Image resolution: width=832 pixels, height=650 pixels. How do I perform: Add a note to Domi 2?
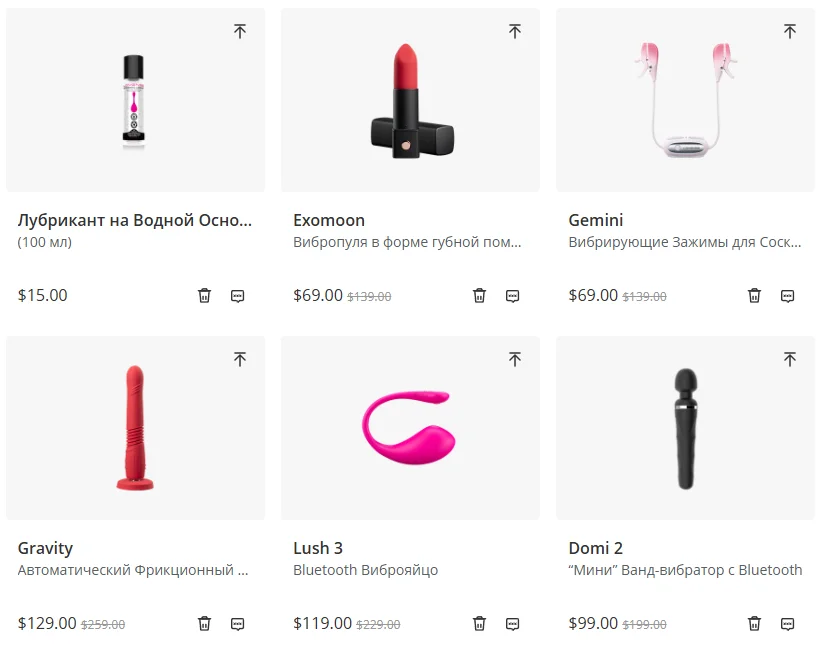787,624
